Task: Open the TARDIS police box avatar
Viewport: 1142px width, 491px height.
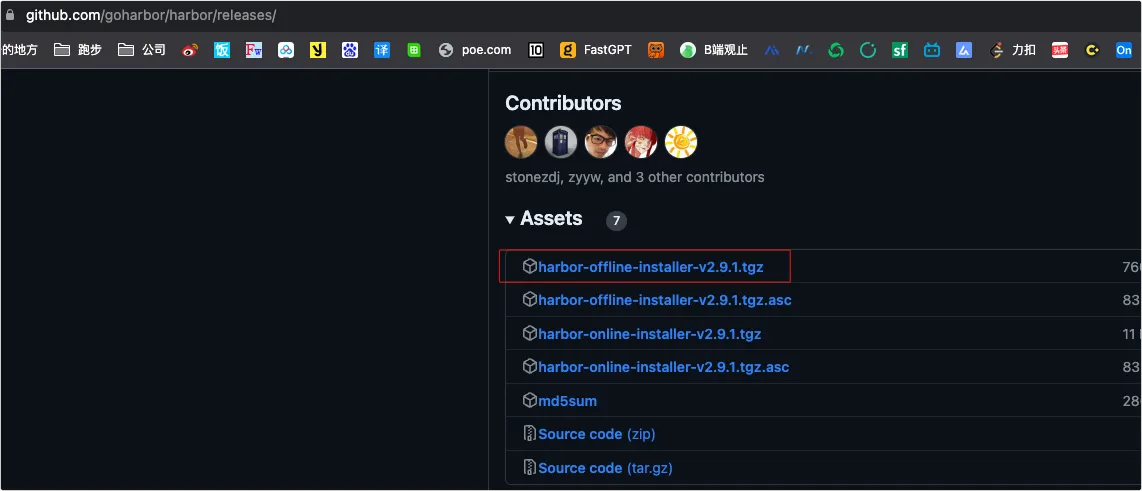Action: point(561,142)
